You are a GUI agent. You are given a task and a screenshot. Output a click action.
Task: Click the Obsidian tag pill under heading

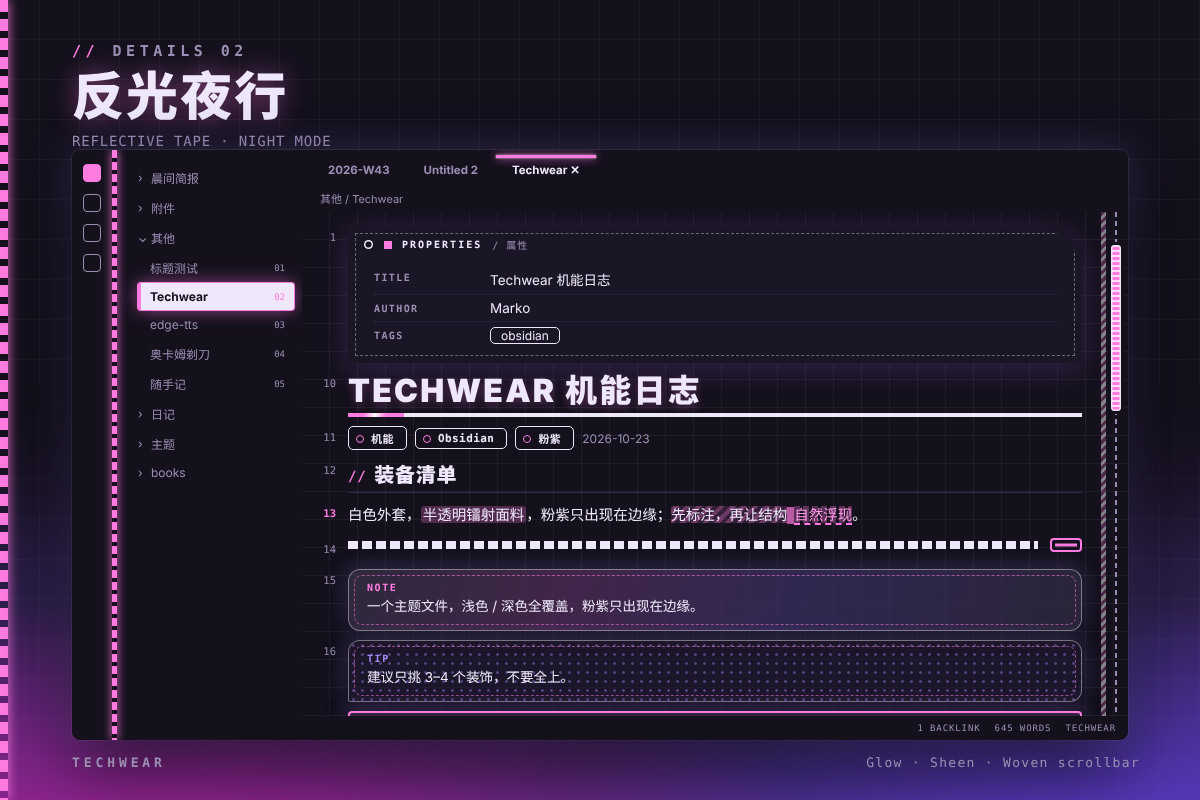(x=461, y=438)
